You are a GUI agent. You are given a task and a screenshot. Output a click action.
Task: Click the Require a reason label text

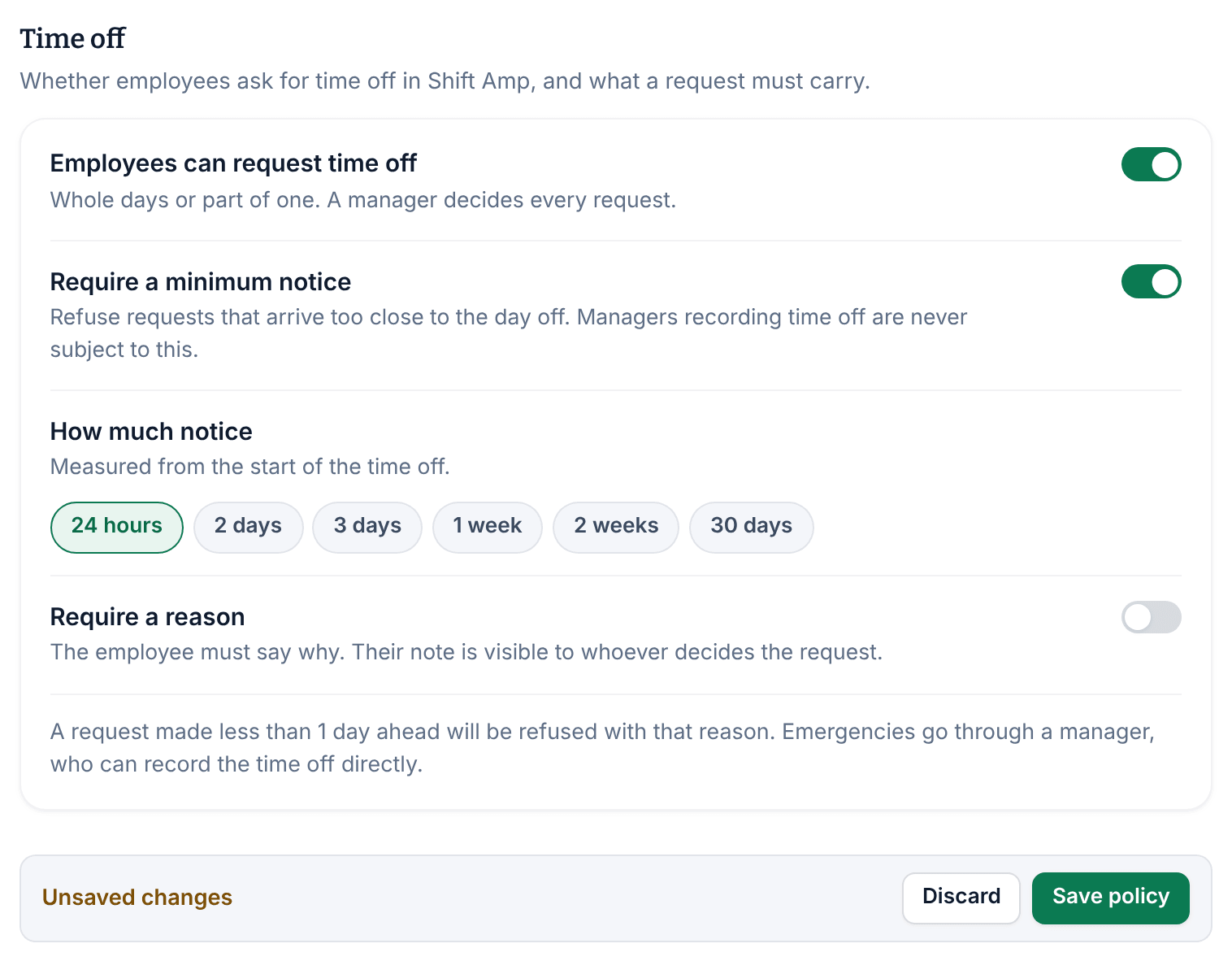[x=147, y=617]
